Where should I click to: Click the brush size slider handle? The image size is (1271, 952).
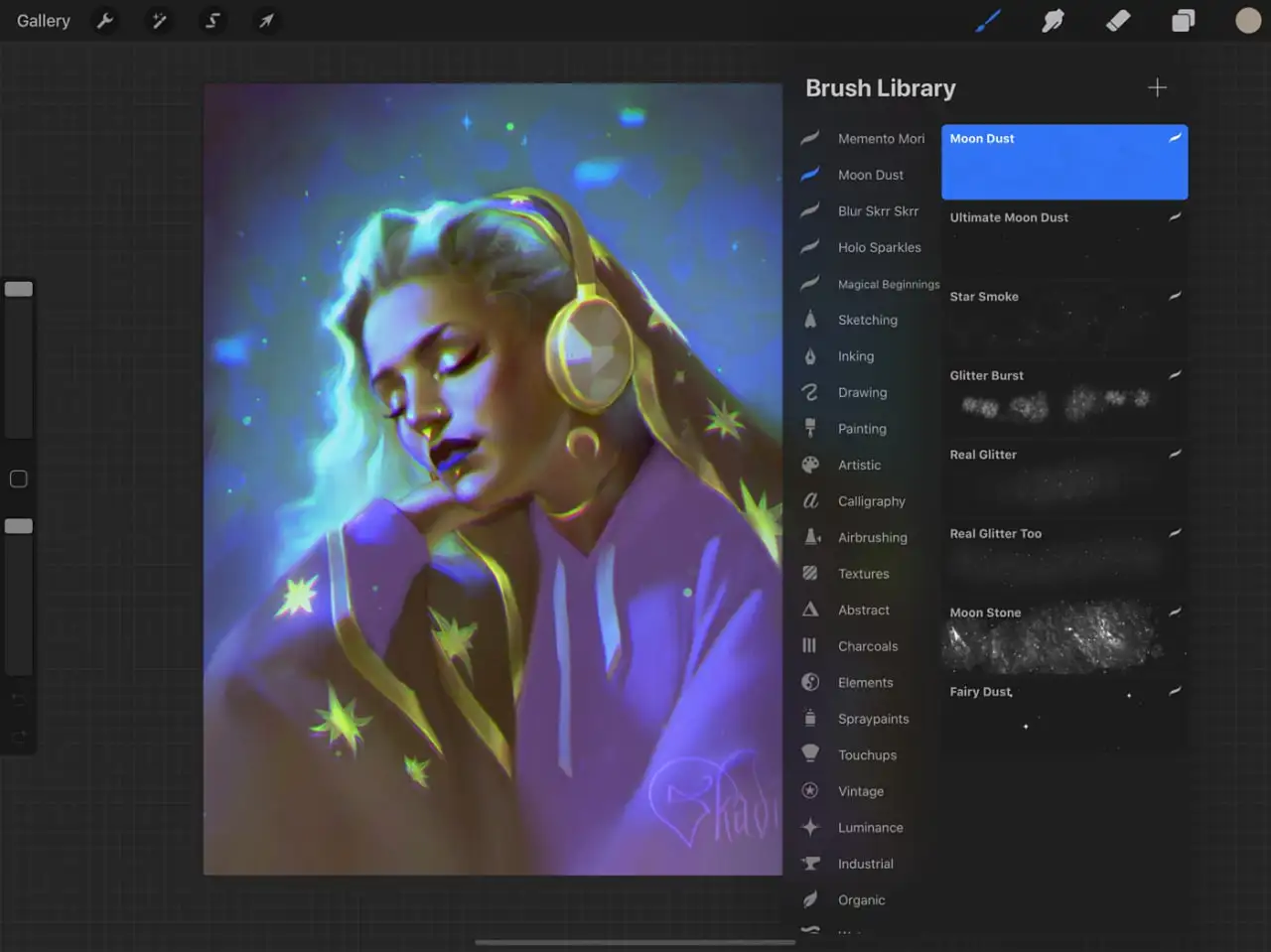coord(19,289)
